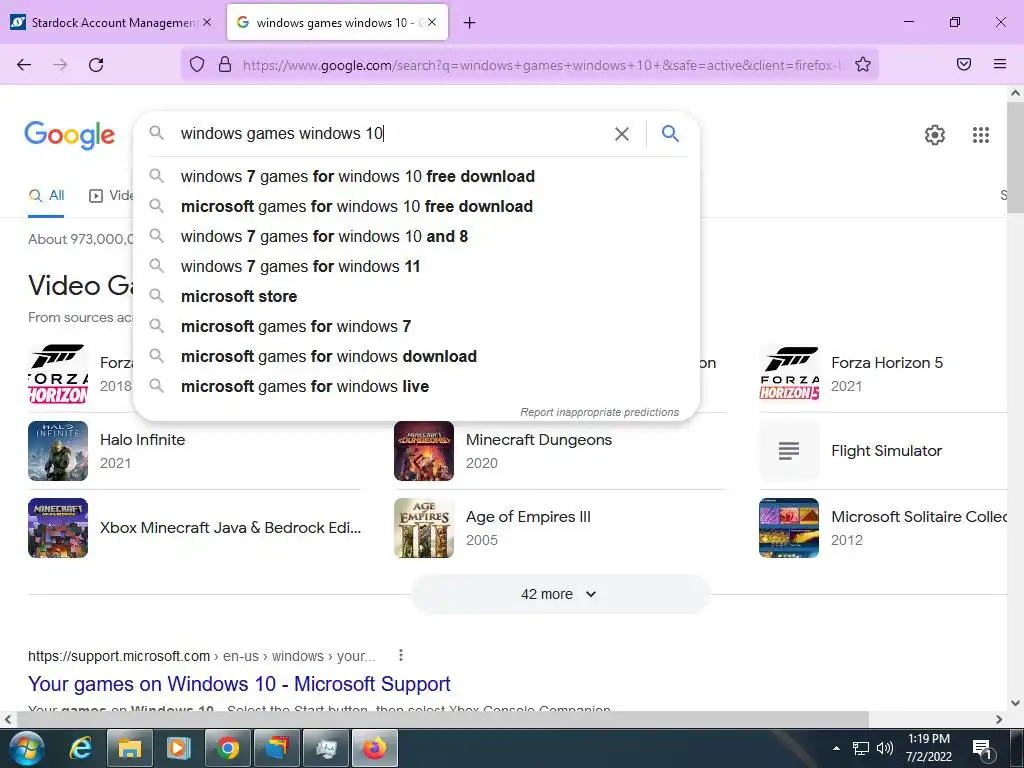Select the microsoft store suggestion
The height and width of the screenshot is (768, 1024).
tap(418, 296)
